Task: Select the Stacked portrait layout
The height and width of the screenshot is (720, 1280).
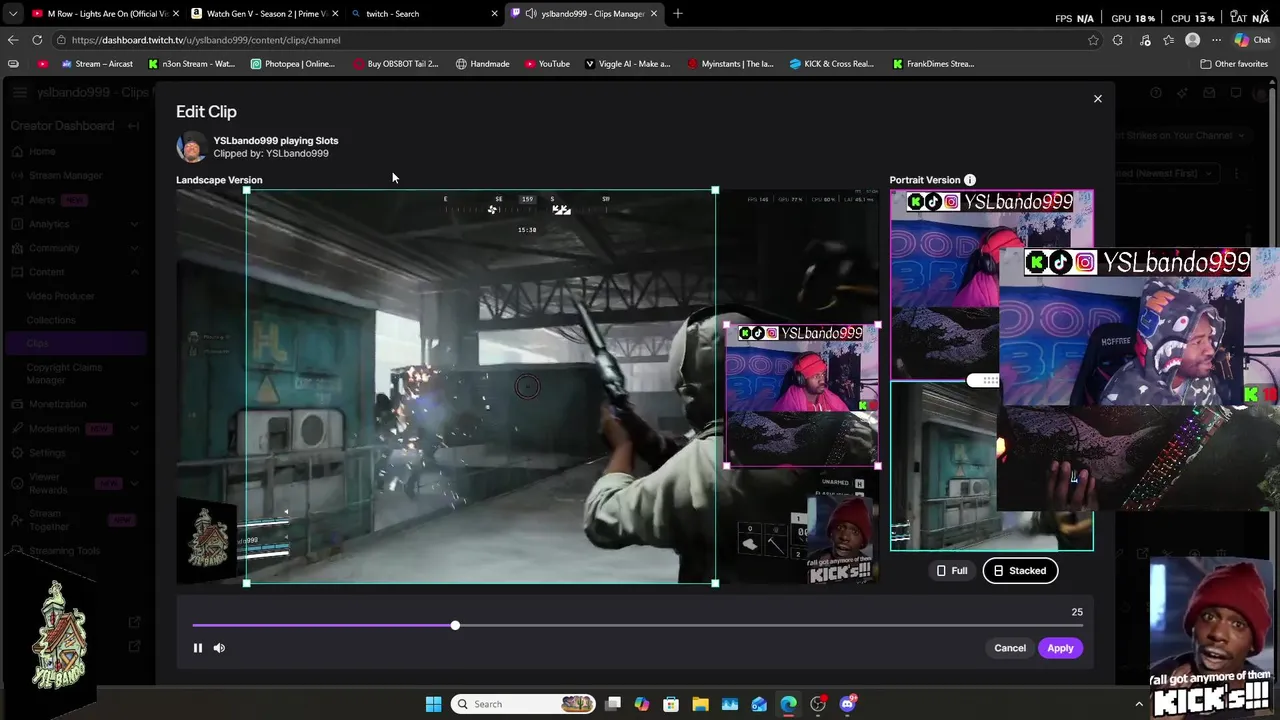Action: click(x=1020, y=571)
